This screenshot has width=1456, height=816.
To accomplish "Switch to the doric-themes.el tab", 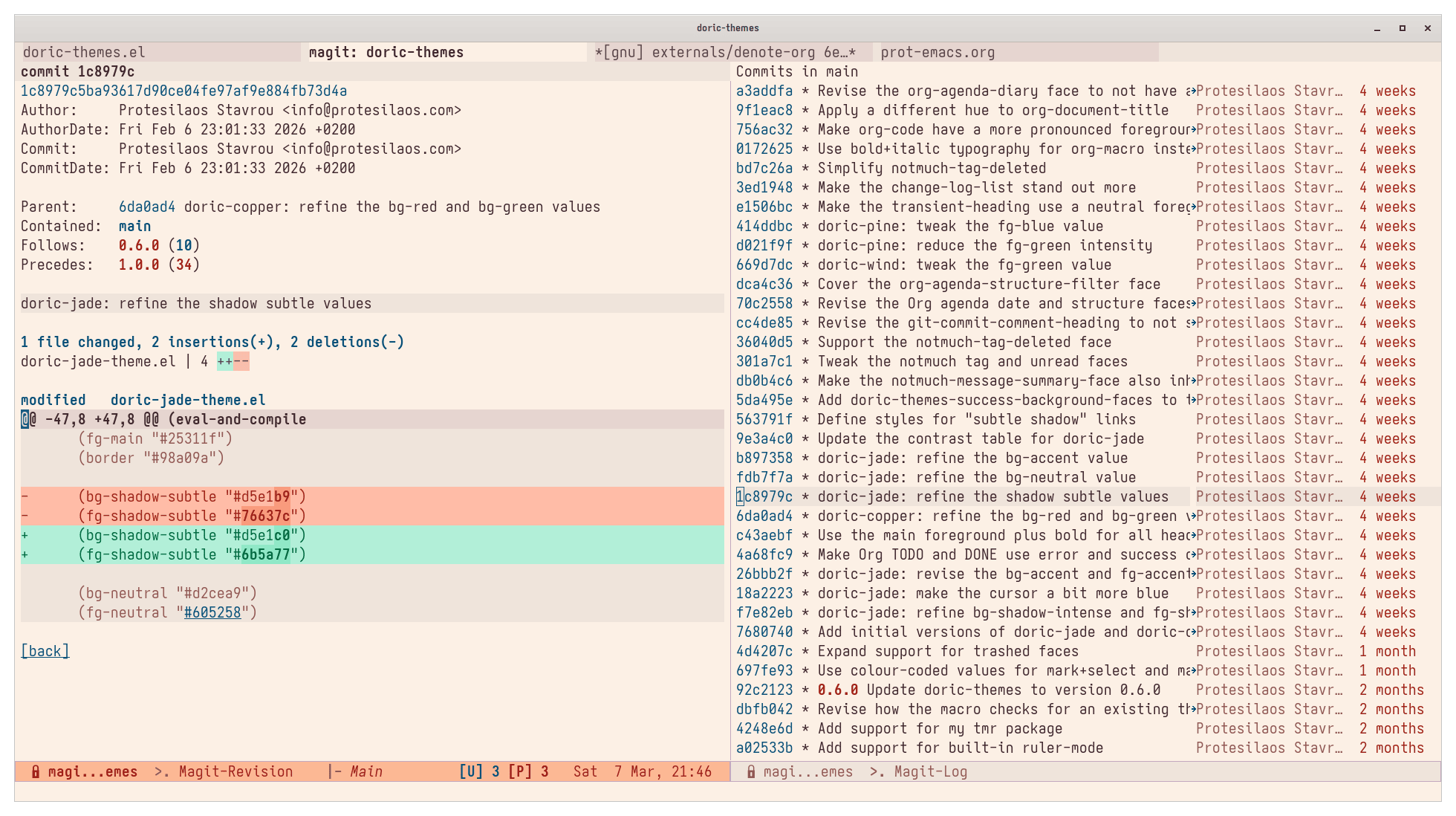I will tap(84, 52).
